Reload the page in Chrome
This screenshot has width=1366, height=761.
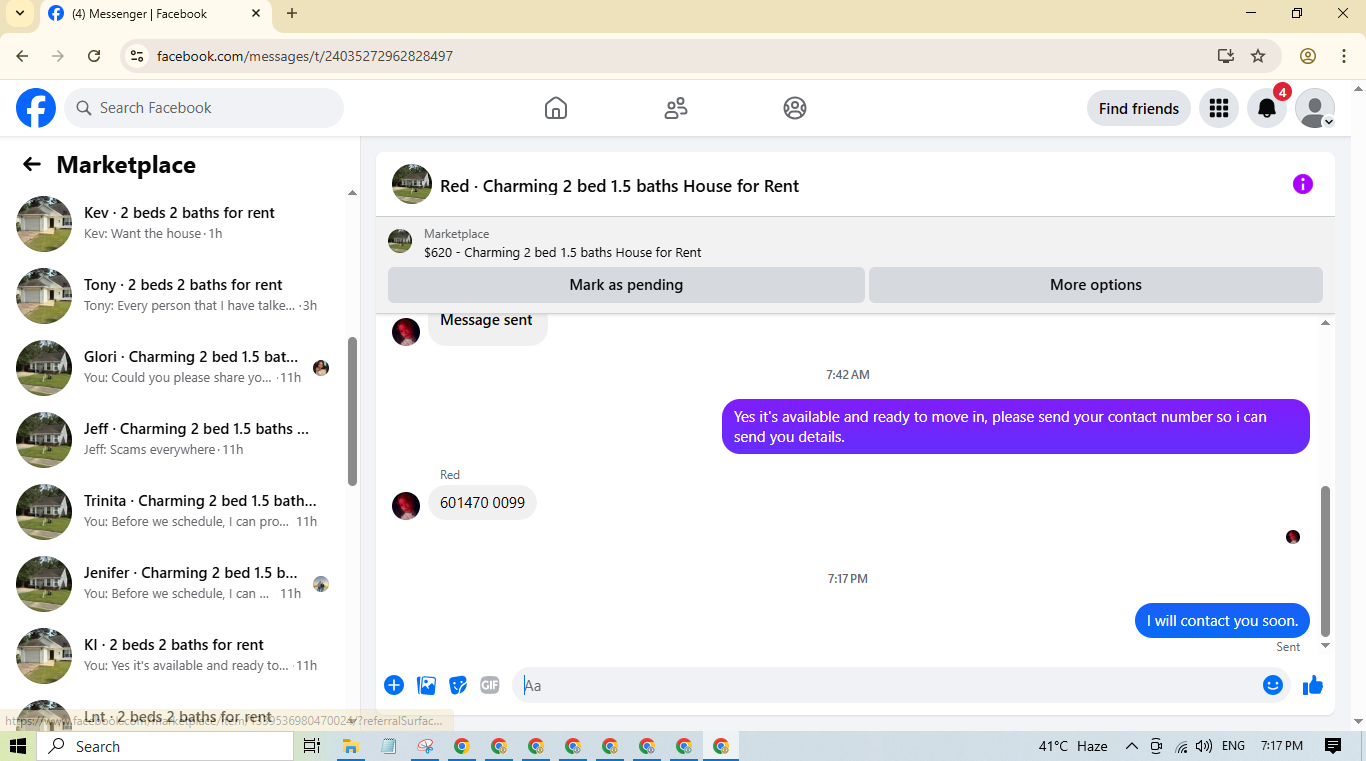click(94, 56)
